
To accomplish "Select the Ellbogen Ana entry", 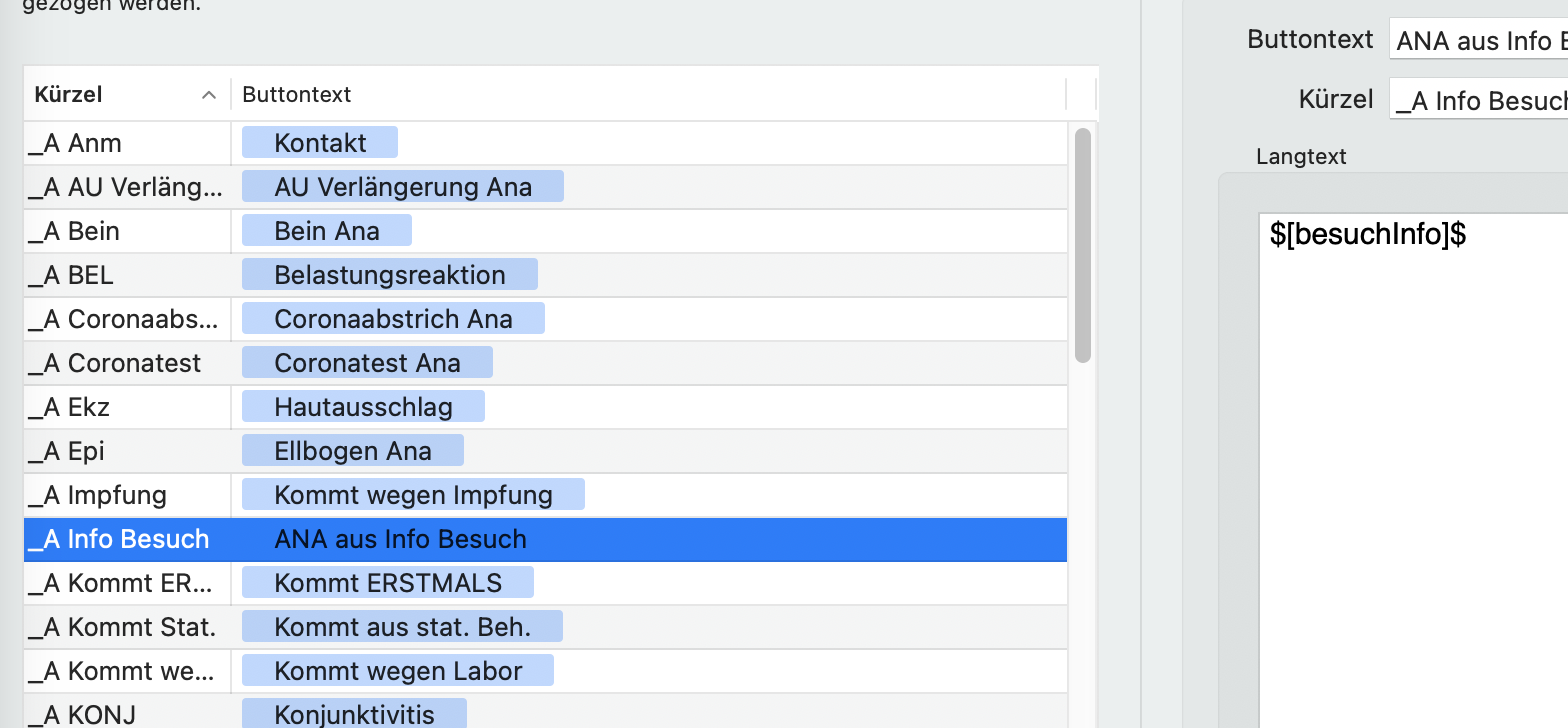I will (x=353, y=451).
